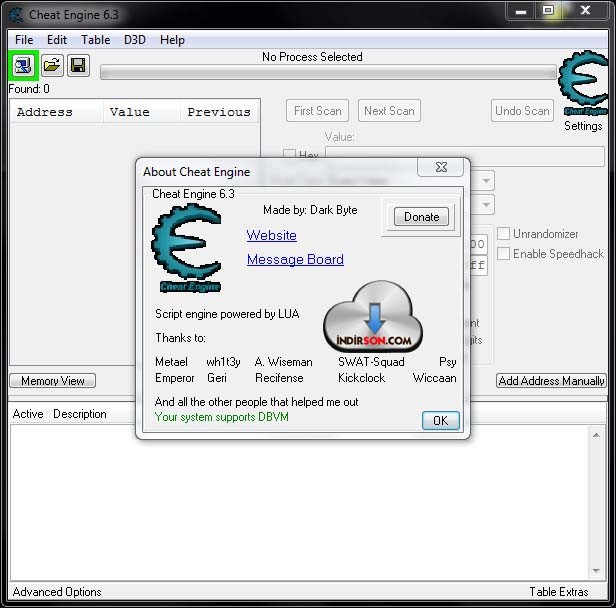Minimize the Cheat Engine window
The height and width of the screenshot is (608, 616).
click(x=521, y=11)
